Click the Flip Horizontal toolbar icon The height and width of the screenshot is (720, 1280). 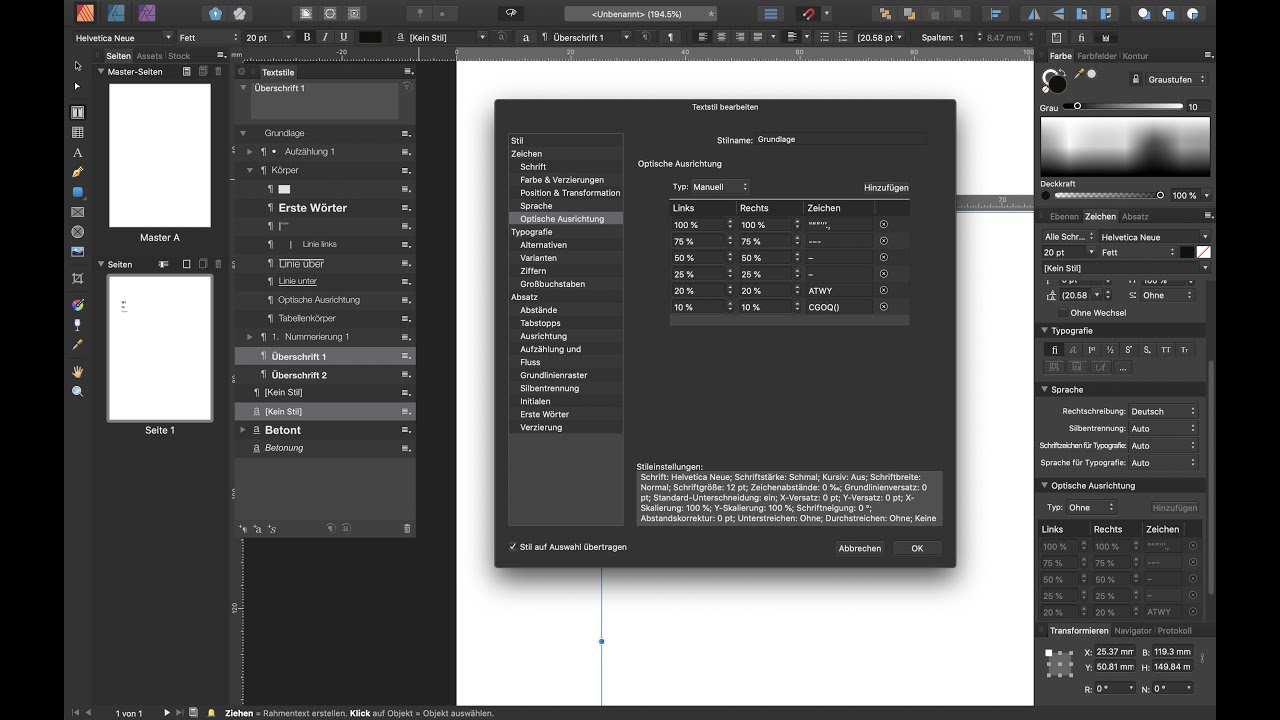pyautogui.click(x=1033, y=14)
